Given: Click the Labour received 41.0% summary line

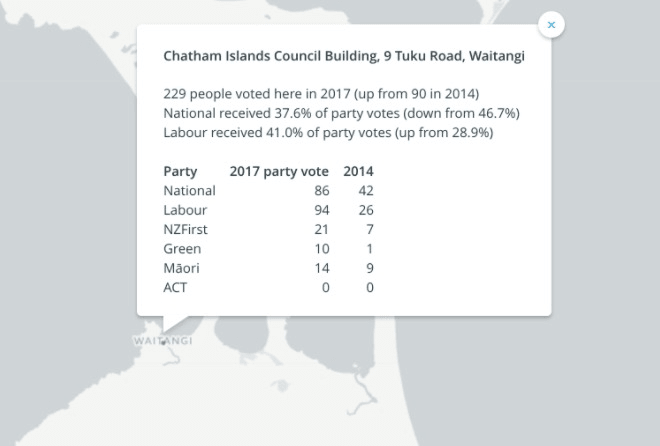Looking at the screenshot, I should click(x=328, y=132).
